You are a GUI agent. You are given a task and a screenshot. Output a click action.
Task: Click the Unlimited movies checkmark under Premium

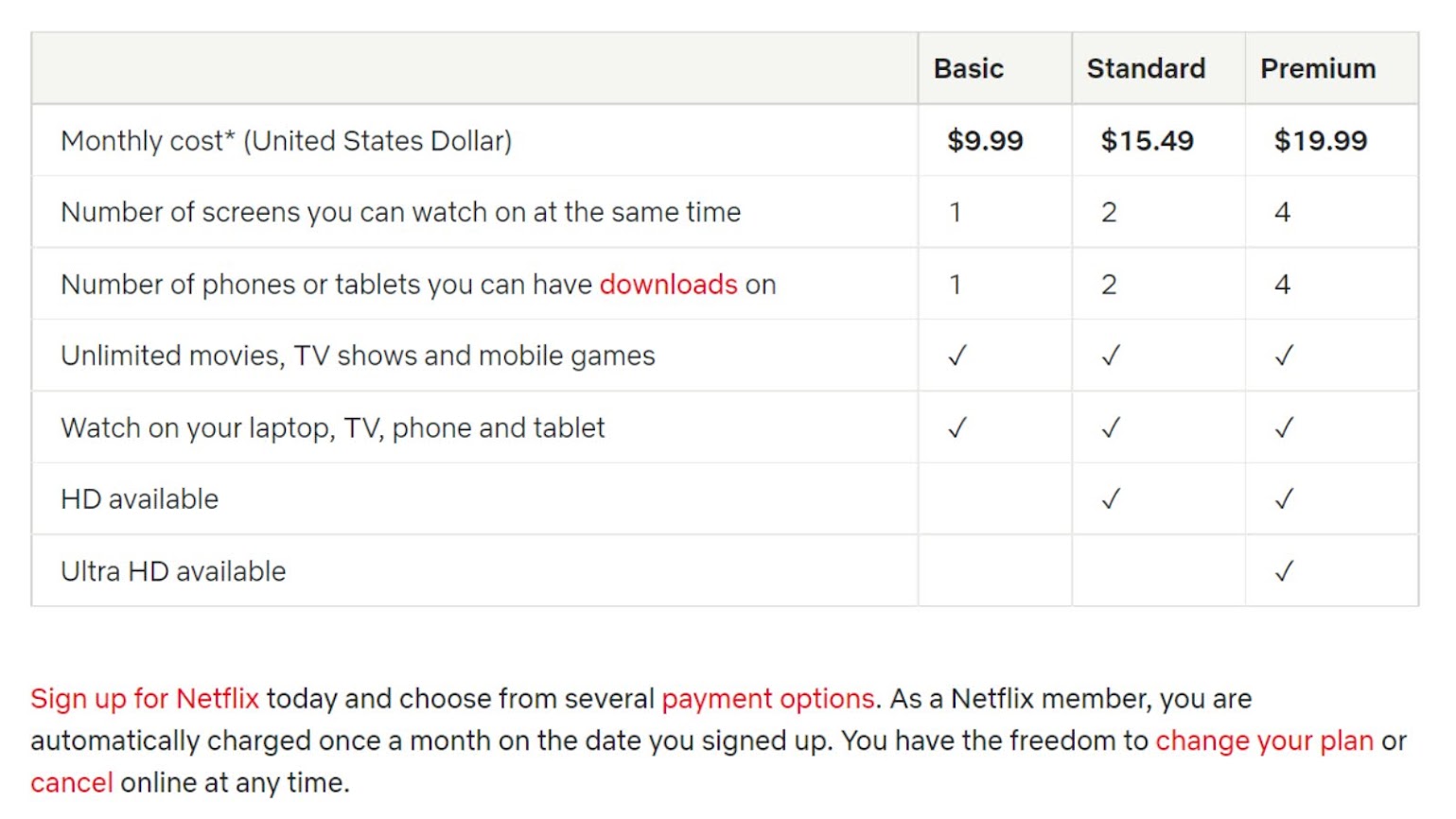[x=1284, y=356]
